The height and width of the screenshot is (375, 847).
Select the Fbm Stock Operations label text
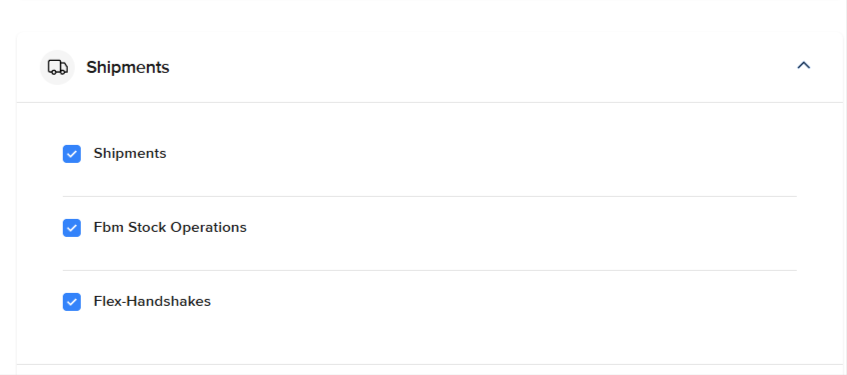click(170, 227)
